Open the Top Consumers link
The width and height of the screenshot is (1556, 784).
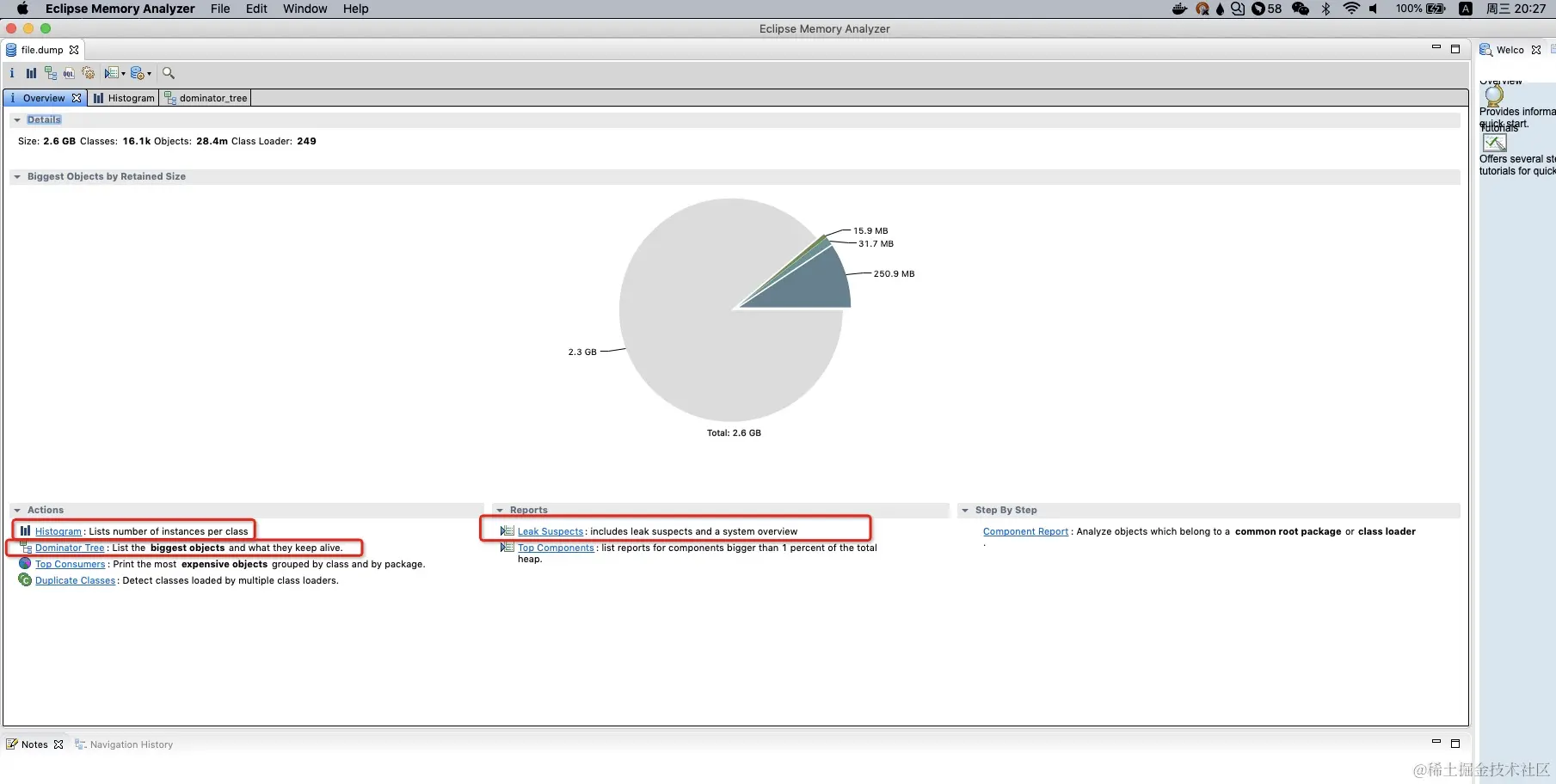point(71,564)
